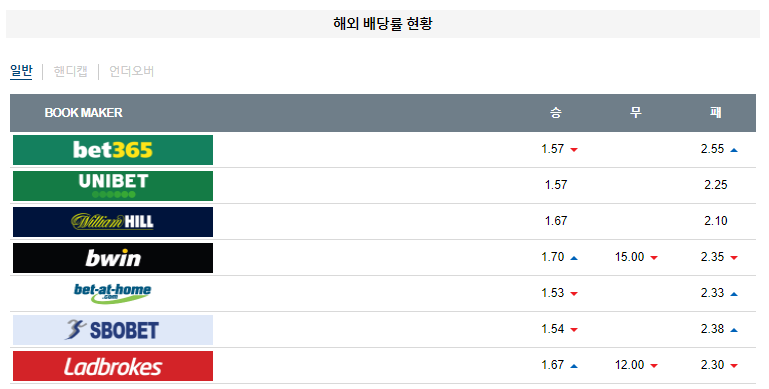Image resolution: width=769 pixels, height=389 pixels.
Task: Select the SBOBET logo
Action: (113, 330)
